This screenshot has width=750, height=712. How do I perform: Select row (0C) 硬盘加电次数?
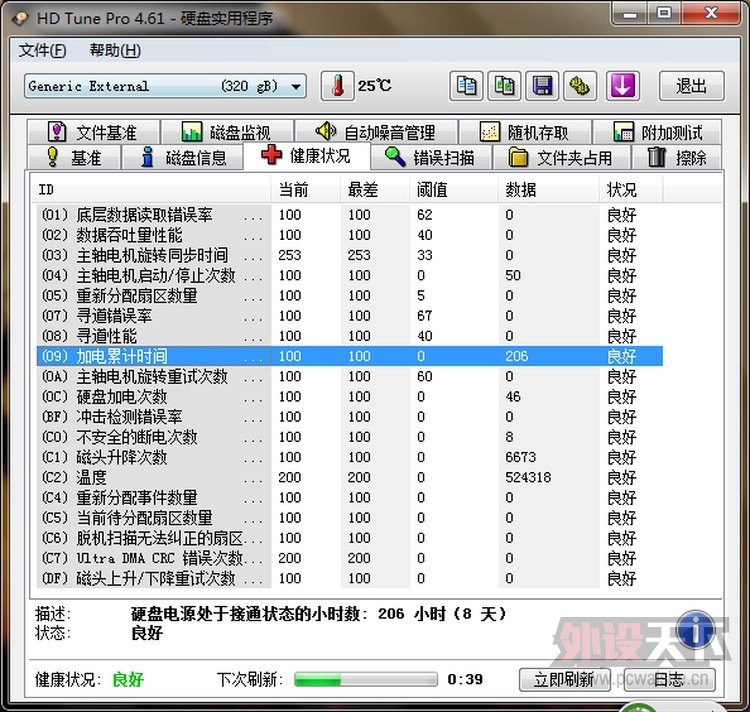(350, 396)
